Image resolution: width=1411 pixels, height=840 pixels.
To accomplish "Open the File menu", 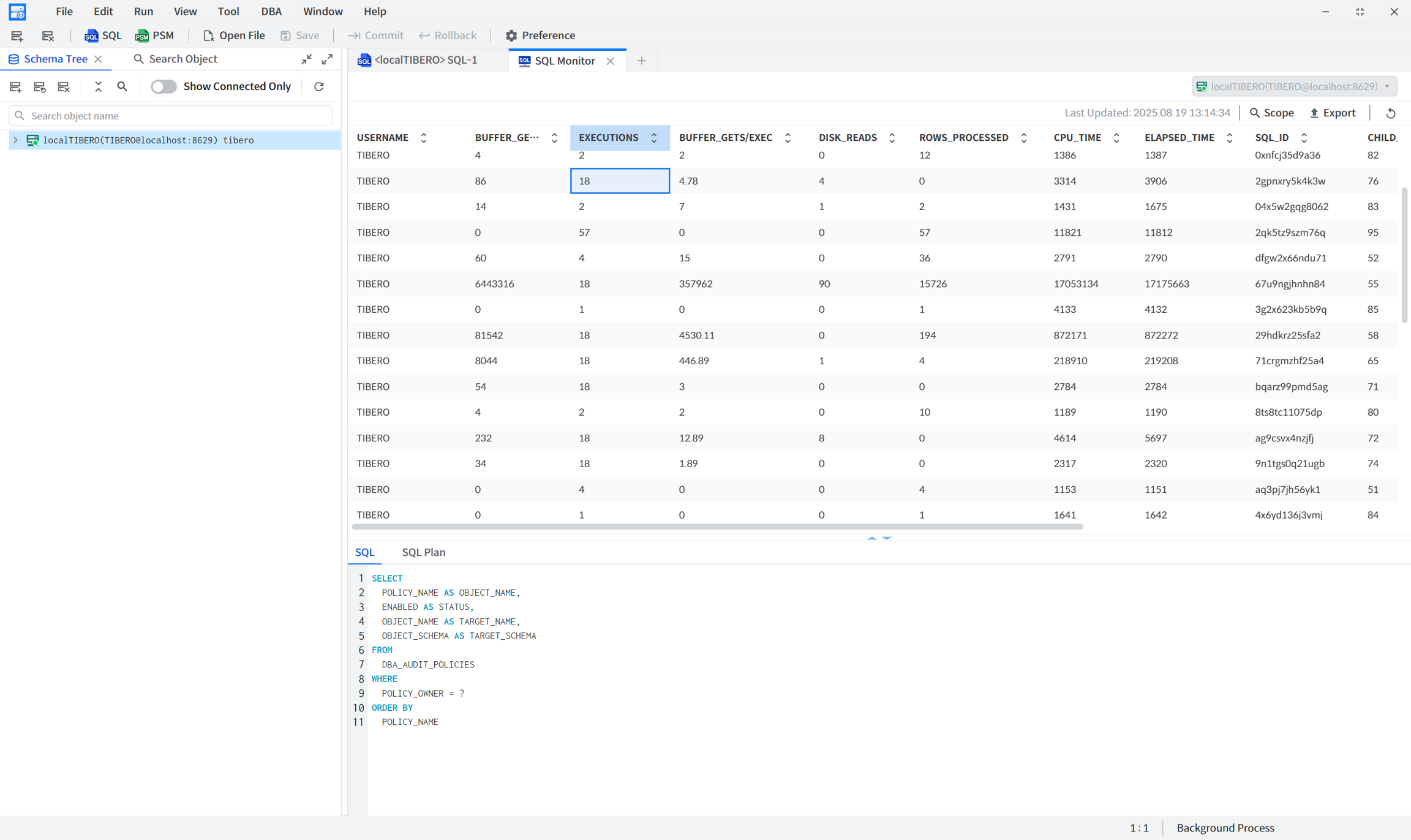I will pyautogui.click(x=64, y=11).
